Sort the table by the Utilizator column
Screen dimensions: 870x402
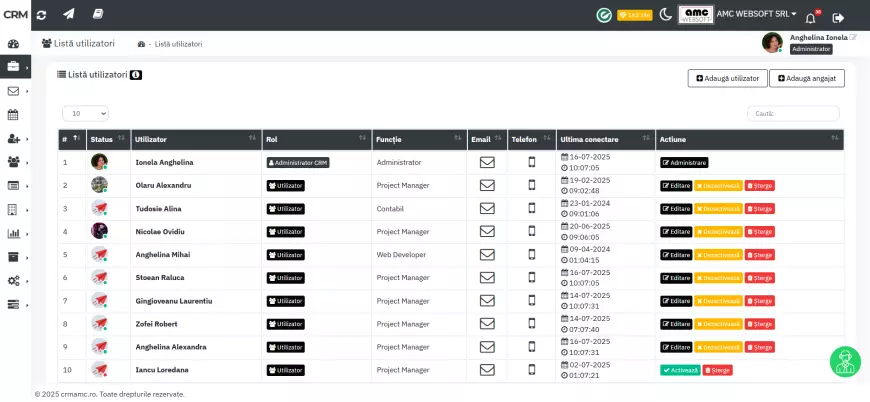tap(195, 139)
